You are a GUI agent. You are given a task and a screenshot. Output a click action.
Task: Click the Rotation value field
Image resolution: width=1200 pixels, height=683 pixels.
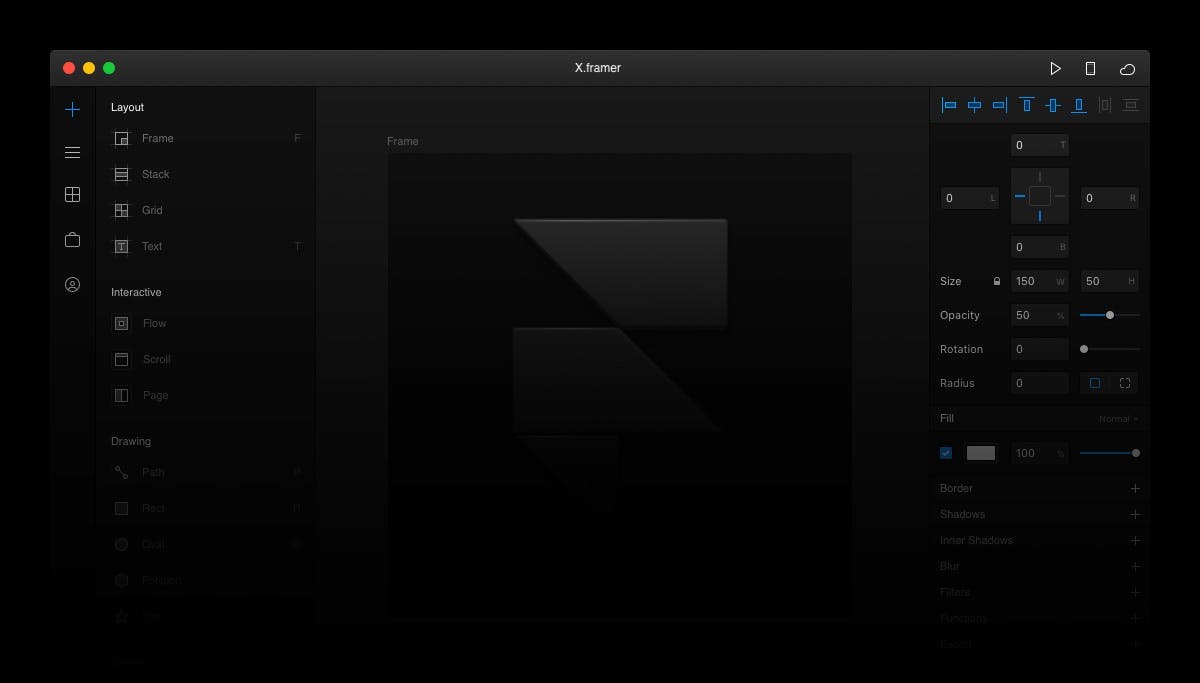[x=1040, y=349]
